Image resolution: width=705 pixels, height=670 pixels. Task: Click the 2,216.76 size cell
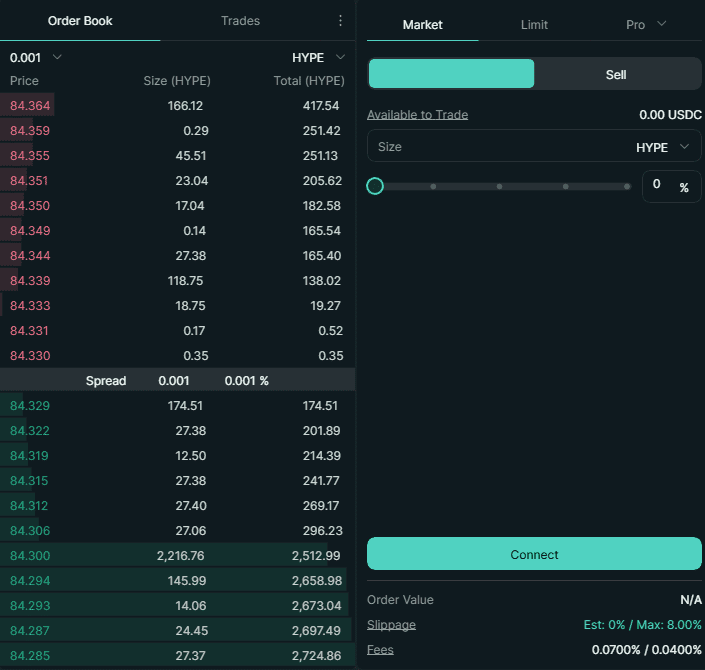tap(181, 555)
